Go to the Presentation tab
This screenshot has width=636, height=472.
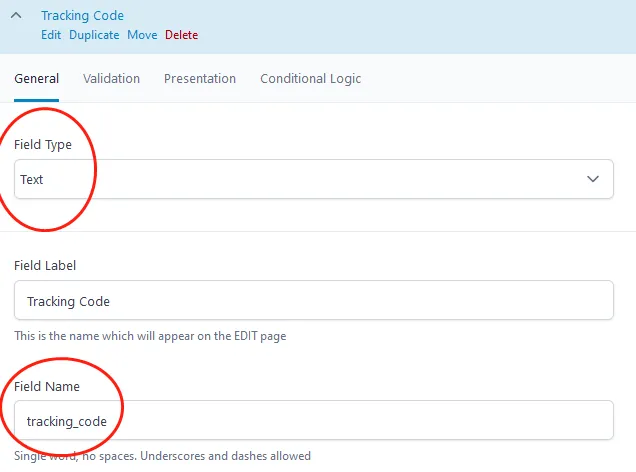click(200, 79)
